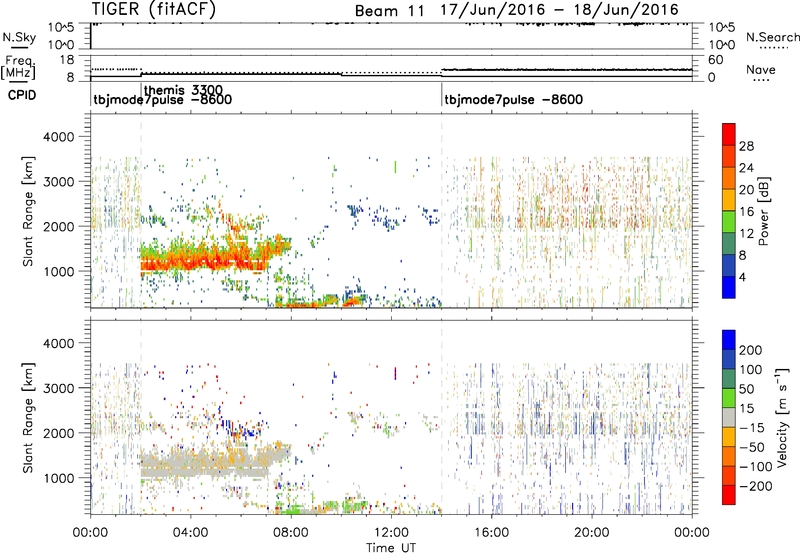Viewport: 800px width, 554px height.
Task: Pick the green Velocity segment between 50 and 15
Action: 729,398
